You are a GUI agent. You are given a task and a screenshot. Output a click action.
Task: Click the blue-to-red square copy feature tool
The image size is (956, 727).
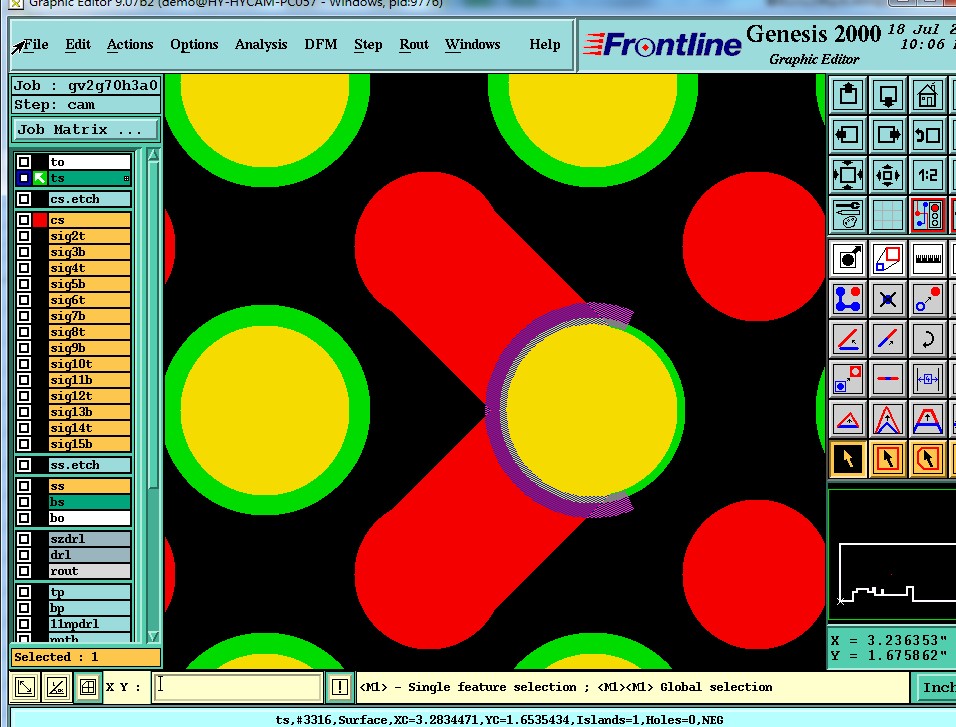(x=848, y=379)
